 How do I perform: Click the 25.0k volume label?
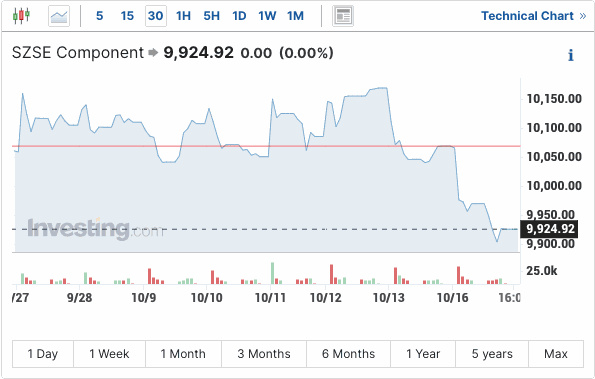(x=542, y=271)
